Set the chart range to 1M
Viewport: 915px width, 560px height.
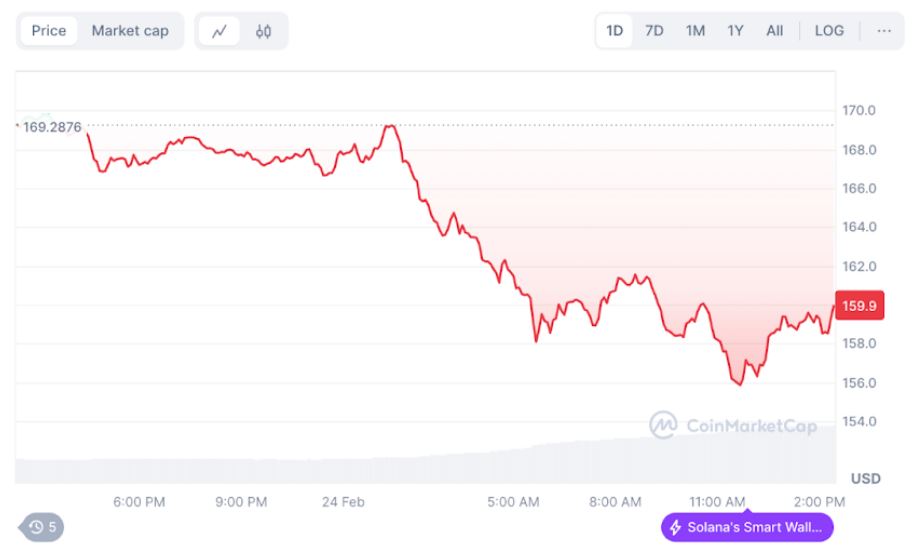click(x=695, y=31)
